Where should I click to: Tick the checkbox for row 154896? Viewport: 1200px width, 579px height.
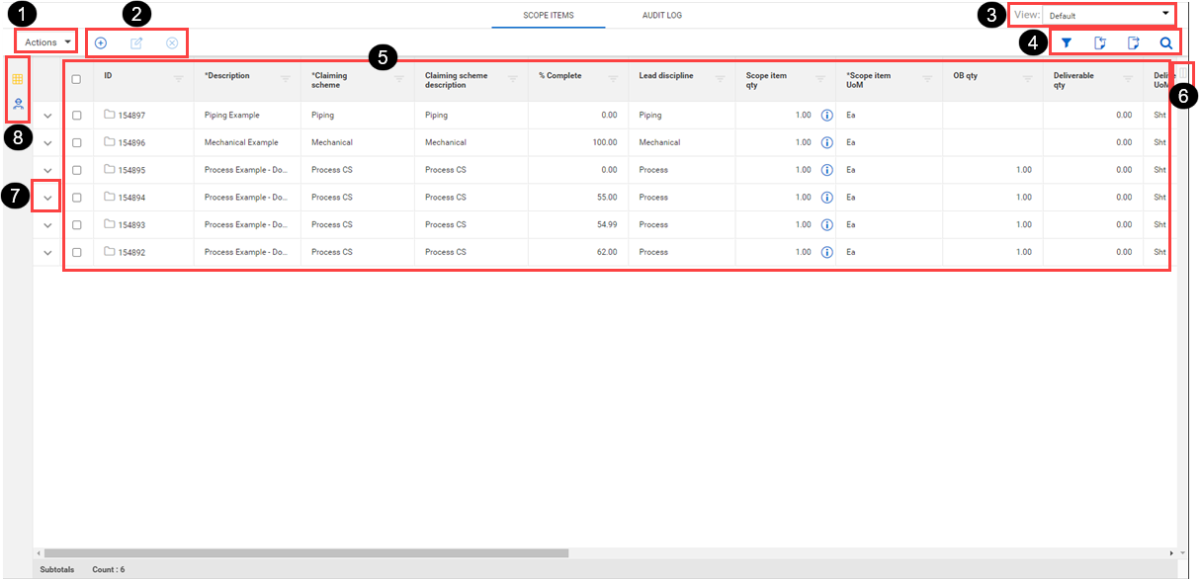(77, 143)
